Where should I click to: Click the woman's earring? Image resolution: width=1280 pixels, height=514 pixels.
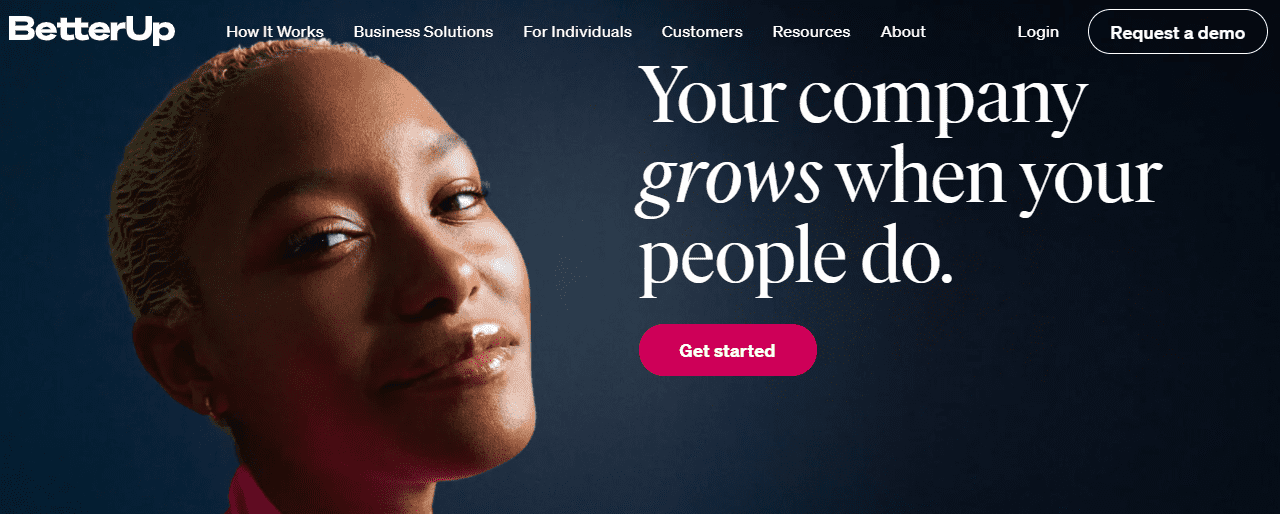click(x=210, y=404)
